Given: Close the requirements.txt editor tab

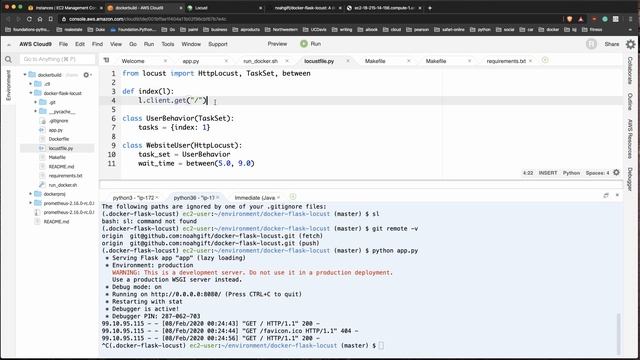Looking at the screenshot, I should [530, 61].
